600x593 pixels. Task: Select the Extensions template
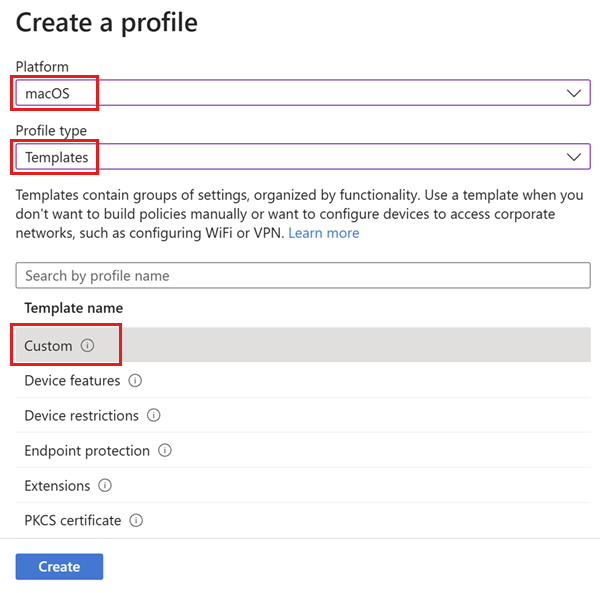click(x=57, y=486)
